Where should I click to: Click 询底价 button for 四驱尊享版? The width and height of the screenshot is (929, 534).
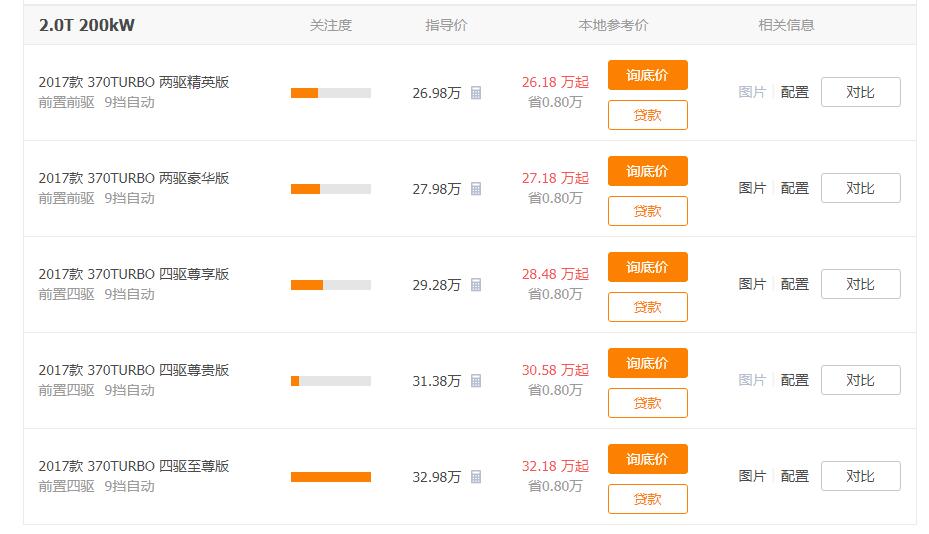[648, 267]
